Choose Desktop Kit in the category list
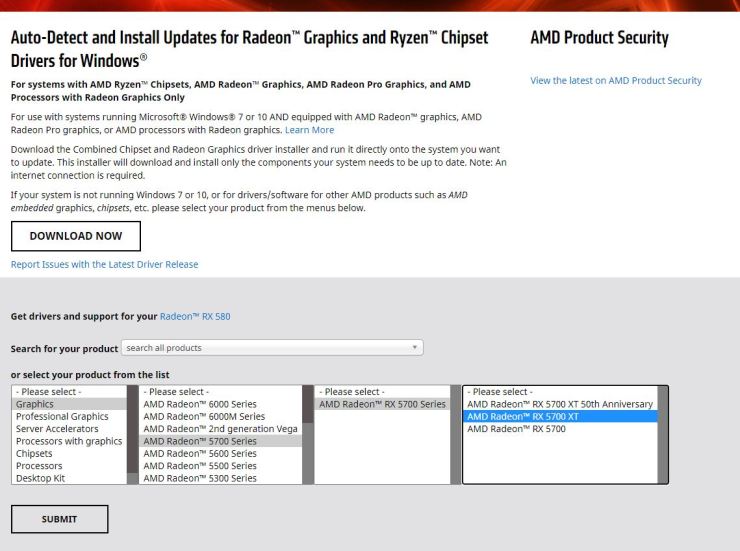Screen dimensions: 740x551 (69, 477)
